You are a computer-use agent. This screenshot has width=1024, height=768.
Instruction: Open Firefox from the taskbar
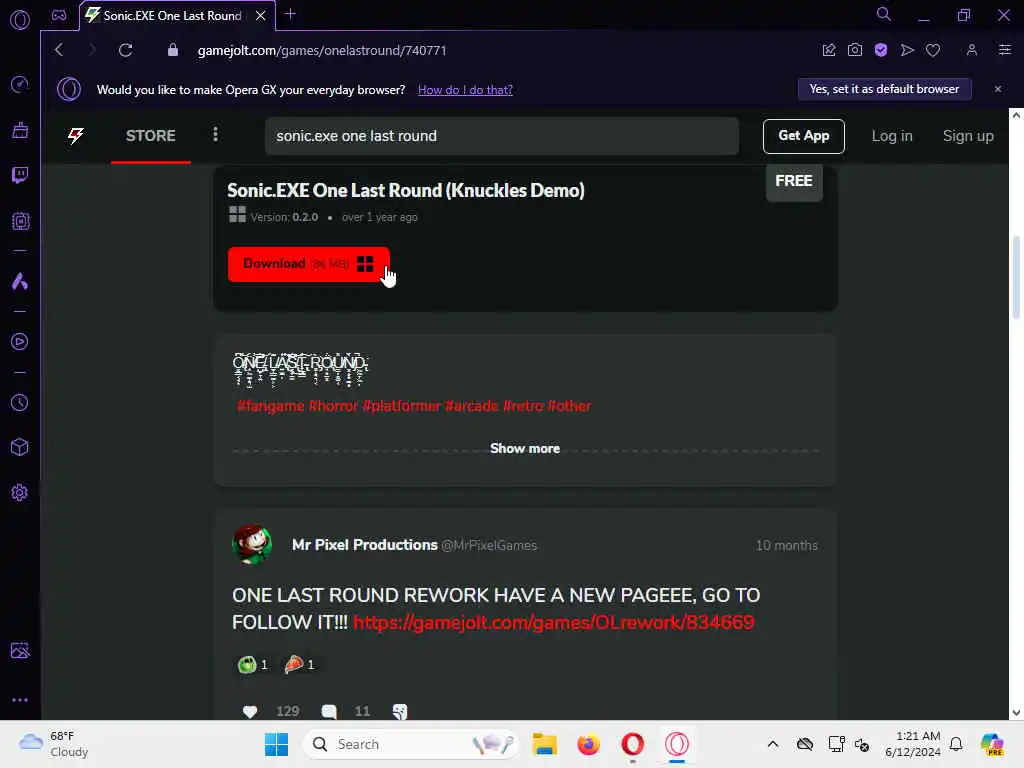click(x=588, y=744)
